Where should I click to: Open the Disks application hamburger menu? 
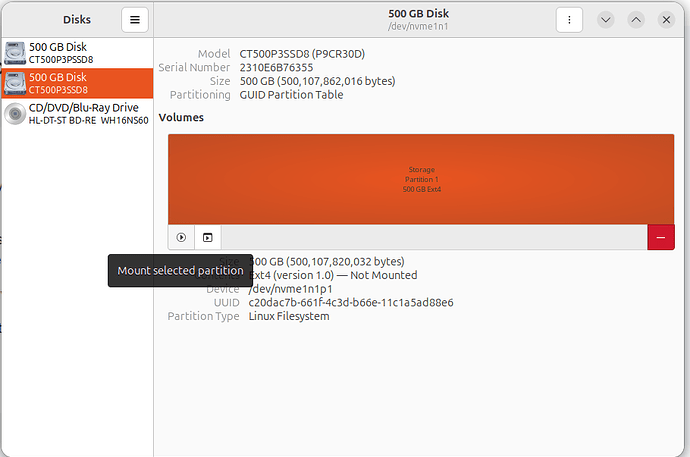point(135,20)
